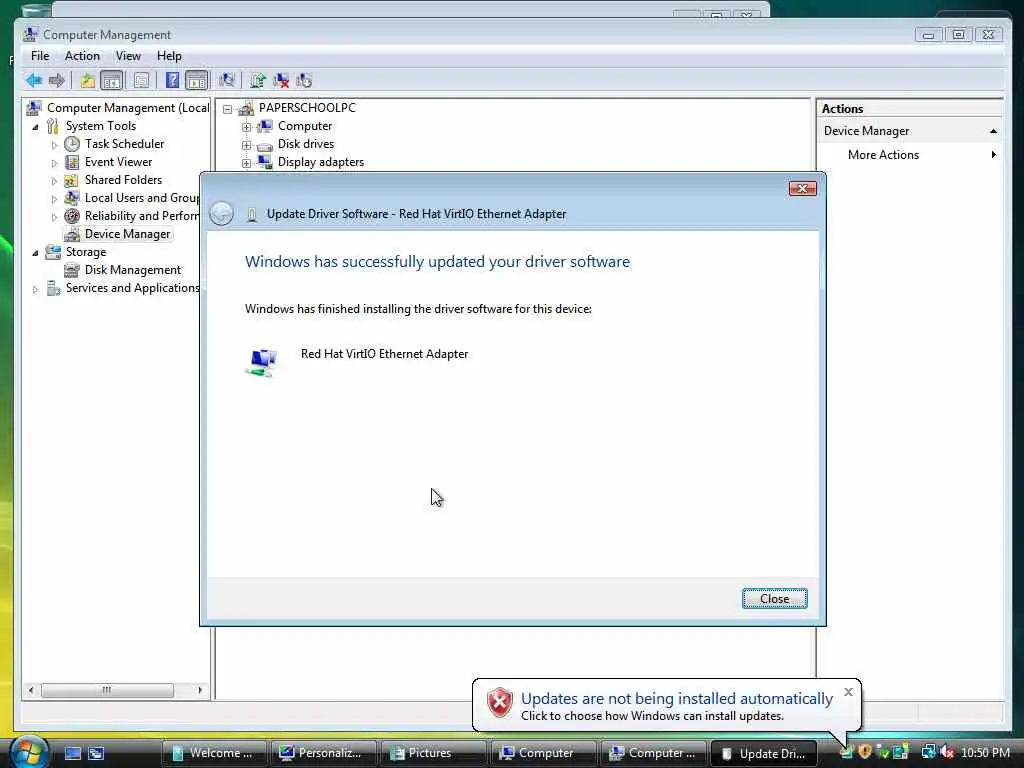Select Device Manager in the console tree

point(127,234)
